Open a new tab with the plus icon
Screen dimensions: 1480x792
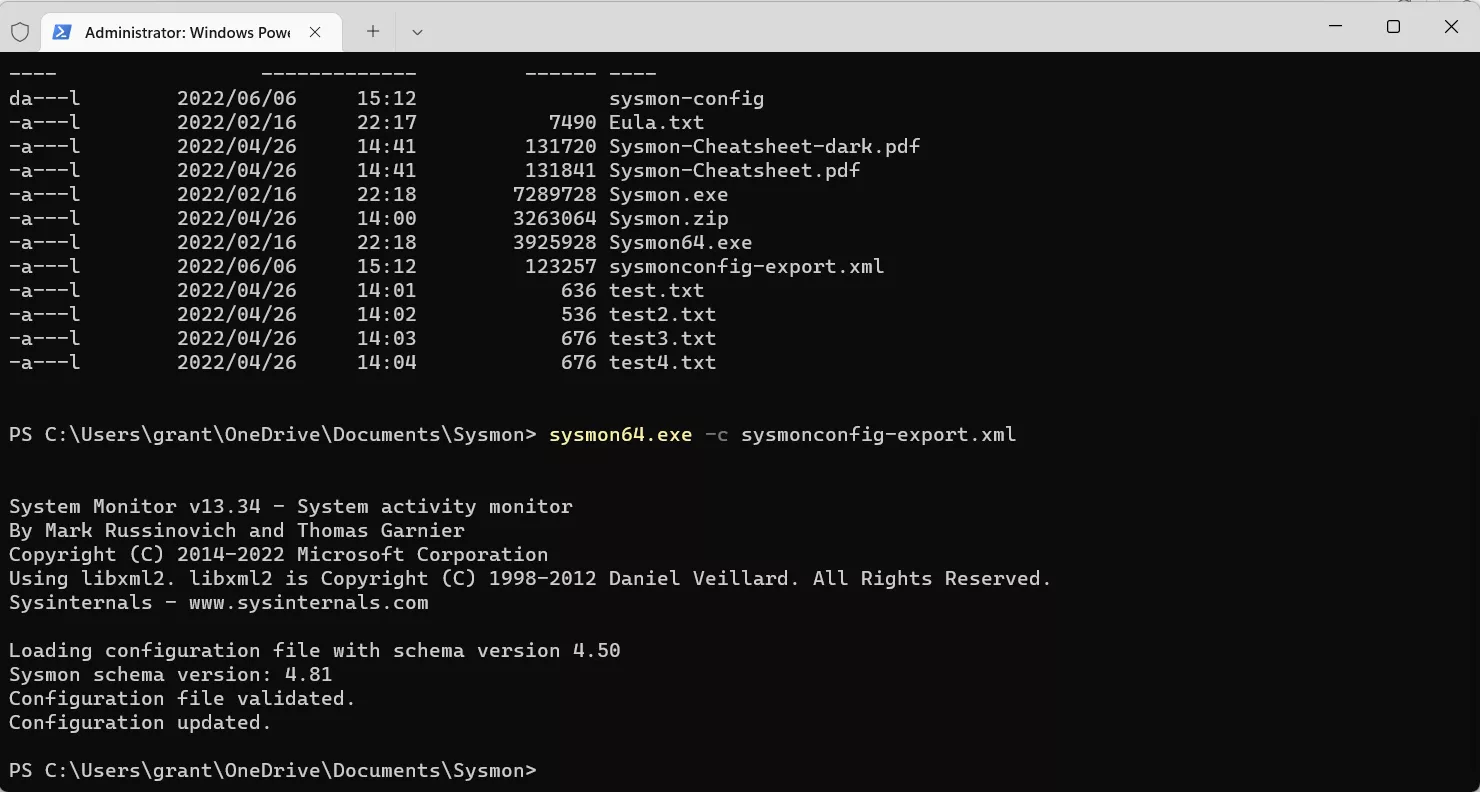click(x=371, y=32)
